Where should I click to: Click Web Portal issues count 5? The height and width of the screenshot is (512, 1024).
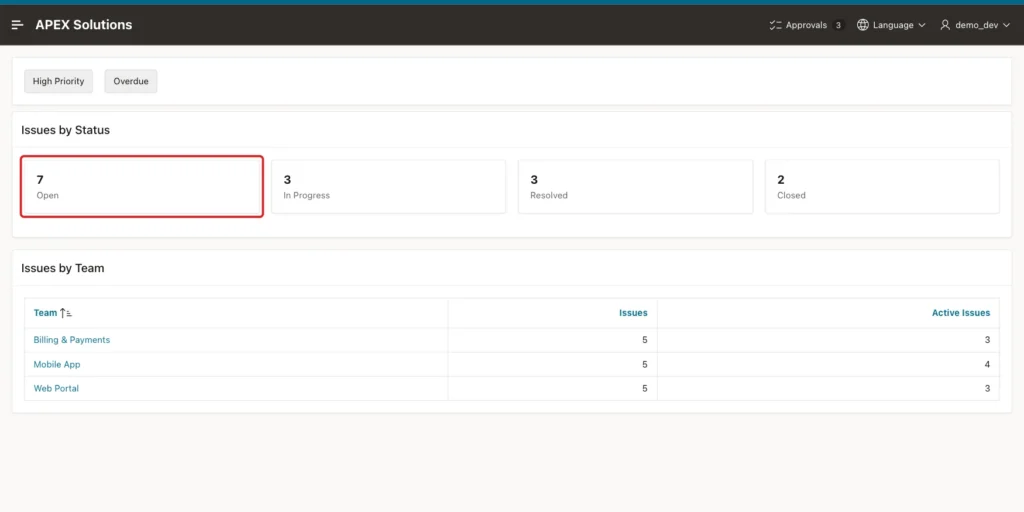tap(645, 388)
